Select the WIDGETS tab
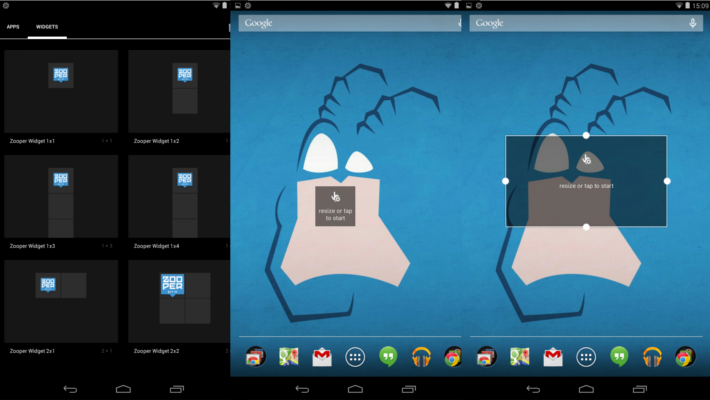The width and height of the screenshot is (710, 400). pos(47,27)
